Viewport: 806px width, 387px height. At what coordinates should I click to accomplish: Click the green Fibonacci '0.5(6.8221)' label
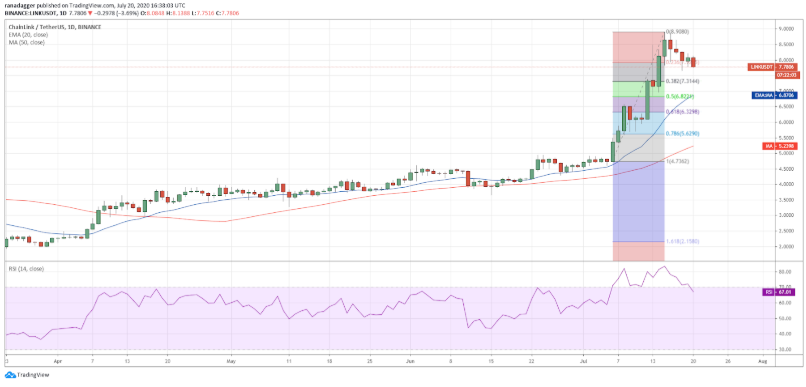coord(680,96)
